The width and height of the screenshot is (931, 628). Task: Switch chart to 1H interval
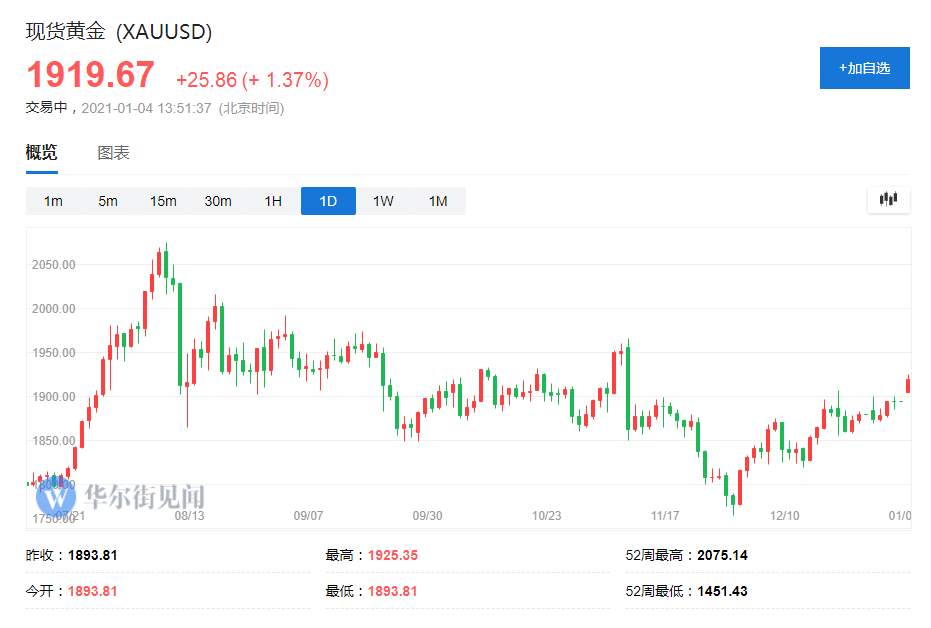pos(273,201)
